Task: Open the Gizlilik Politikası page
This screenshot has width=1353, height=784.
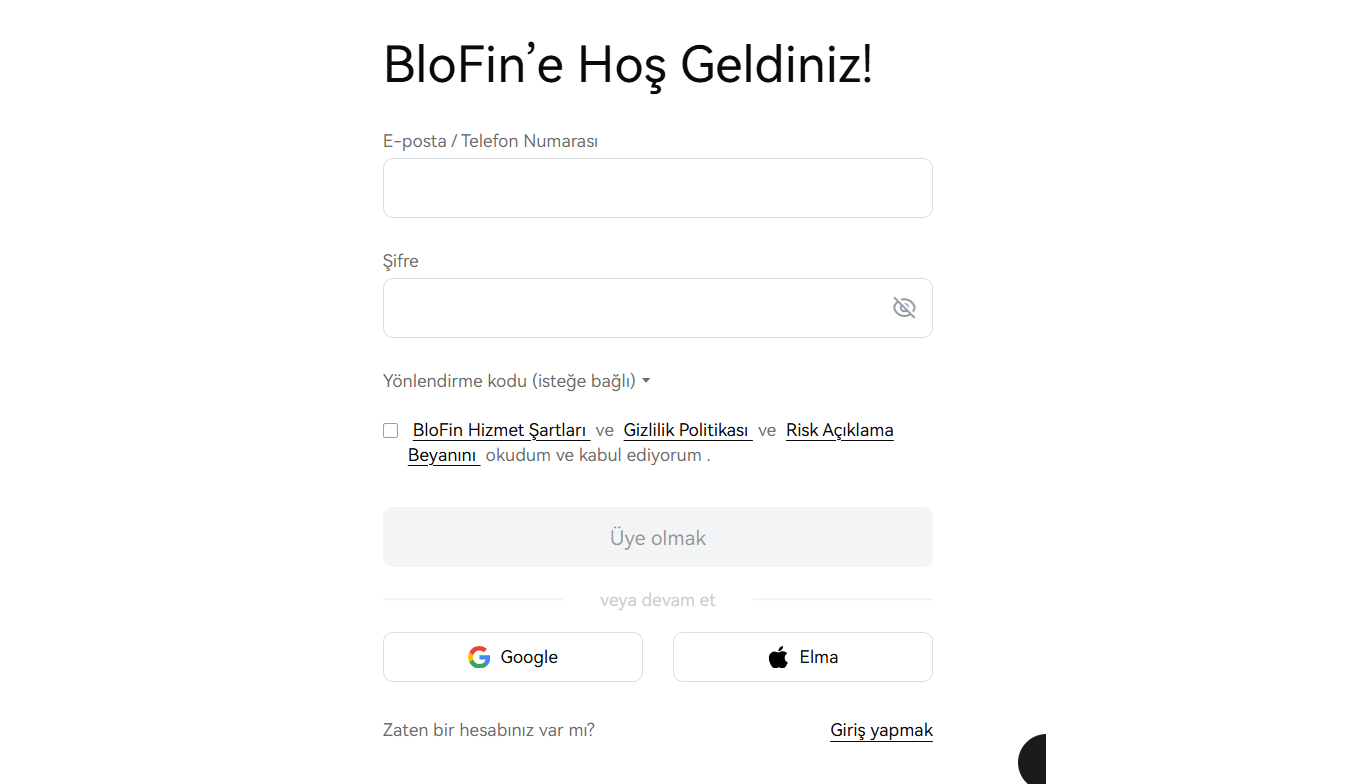Action: click(687, 429)
